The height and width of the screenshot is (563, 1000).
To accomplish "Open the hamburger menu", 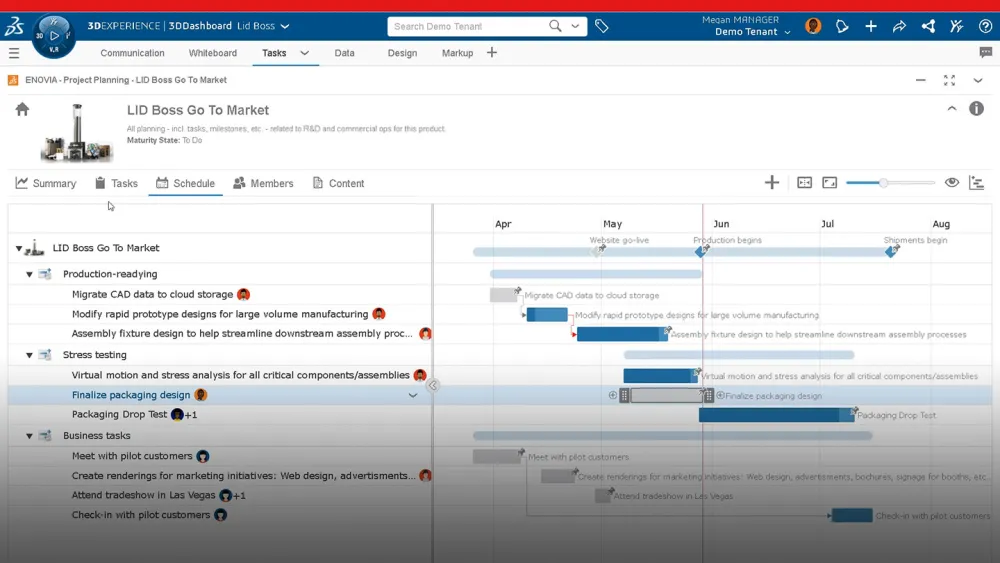I will pyautogui.click(x=14, y=53).
